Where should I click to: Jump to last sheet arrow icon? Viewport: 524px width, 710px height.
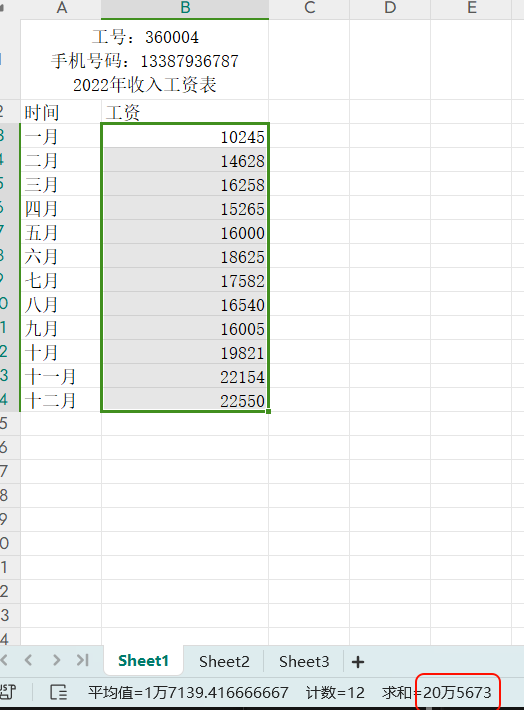click(82, 660)
